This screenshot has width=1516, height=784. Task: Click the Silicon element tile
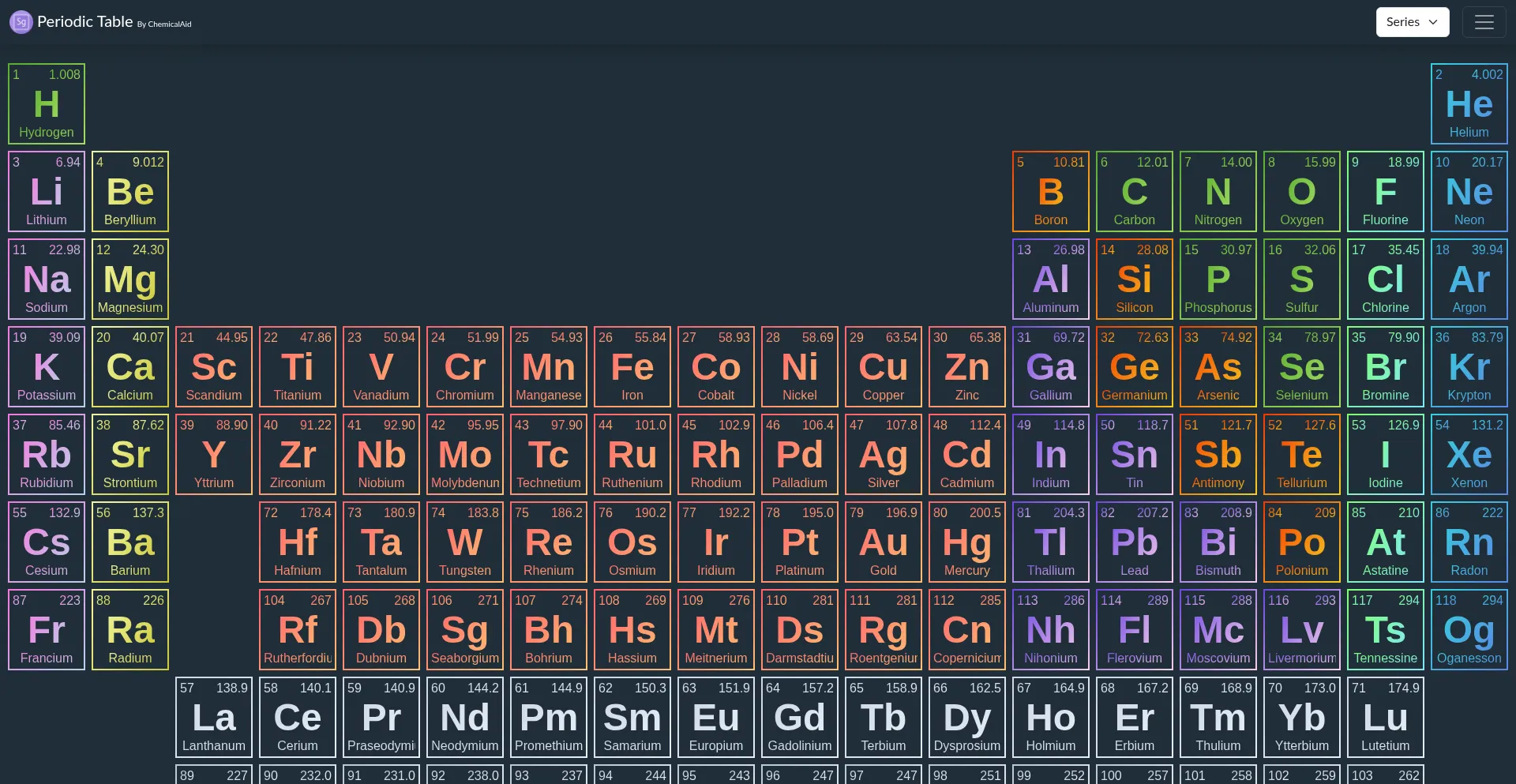pos(1134,279)
